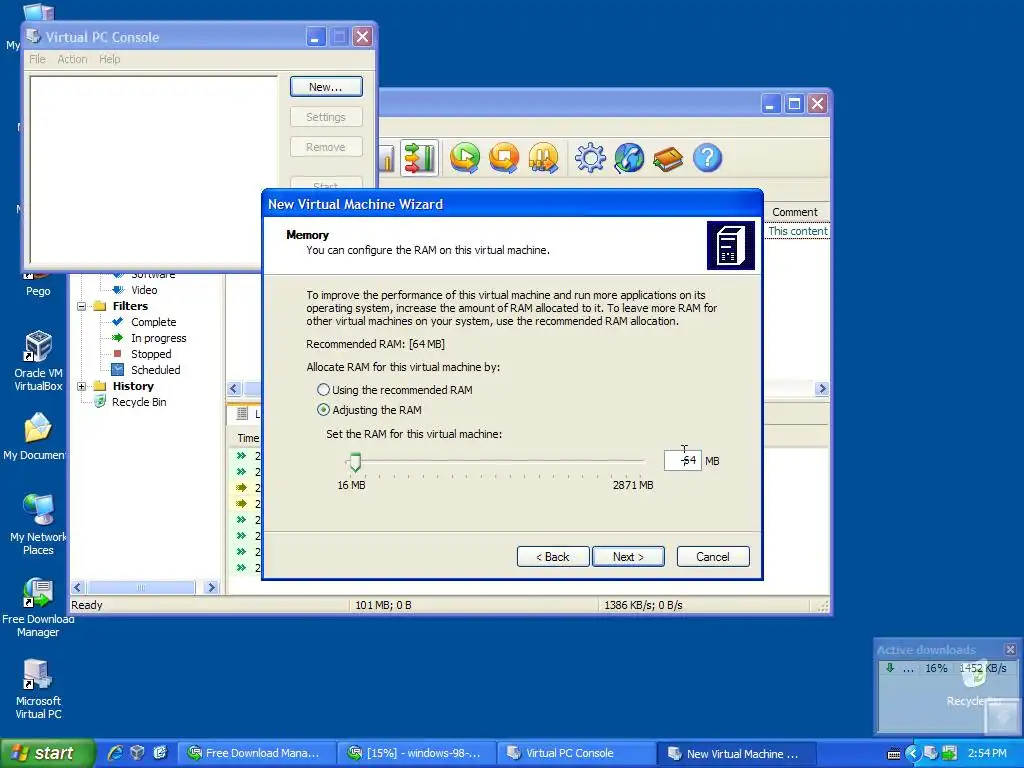The image size is (1024, 768).
Task: Click the third quick launch icon
Action: tap(160, 753)
